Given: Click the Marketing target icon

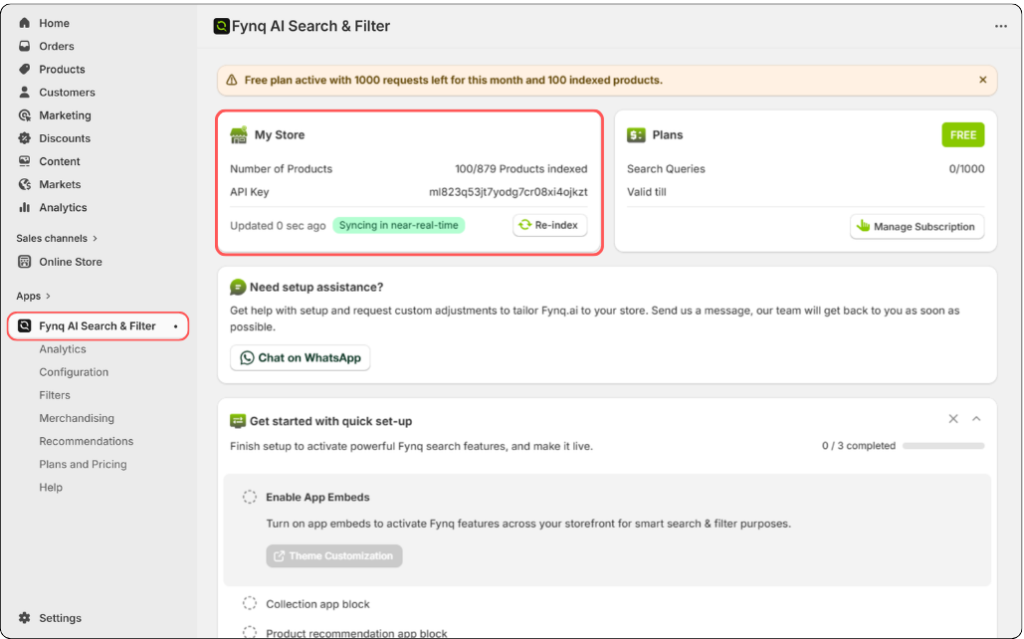Looking at the screenshot, I should 24,115.
